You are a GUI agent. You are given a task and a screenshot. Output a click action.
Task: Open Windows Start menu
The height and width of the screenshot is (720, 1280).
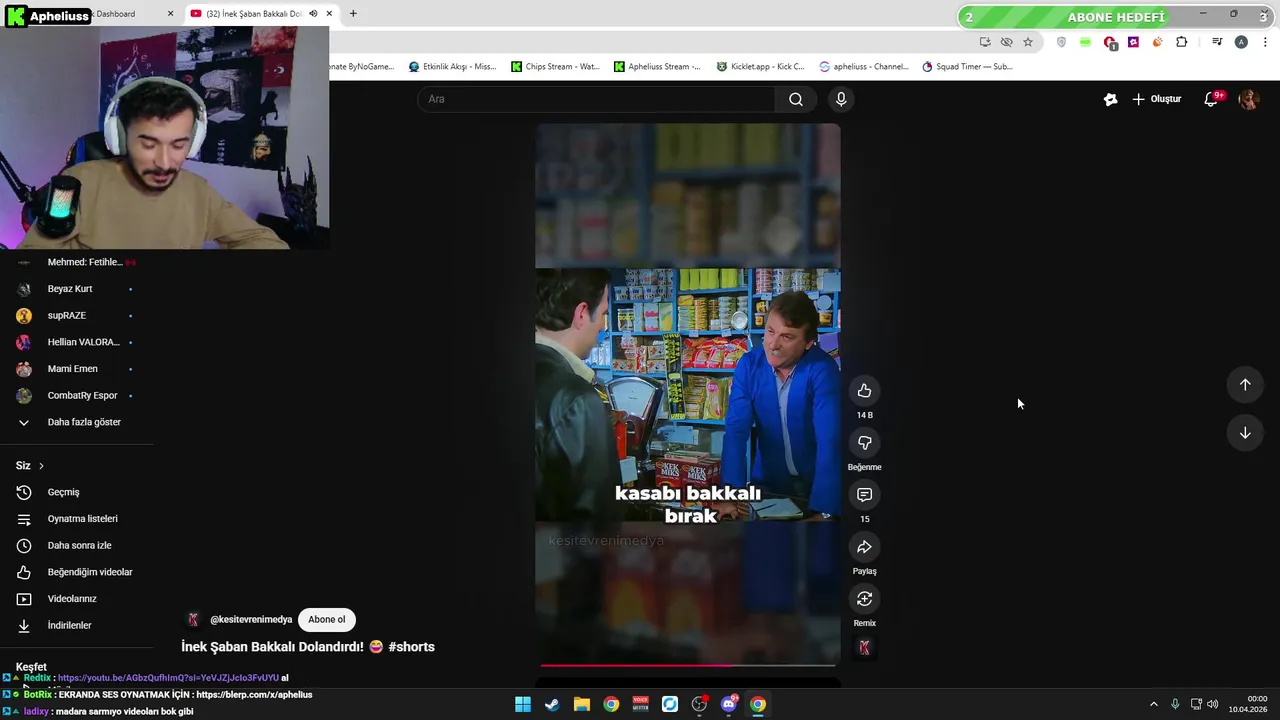coord(523,704)
